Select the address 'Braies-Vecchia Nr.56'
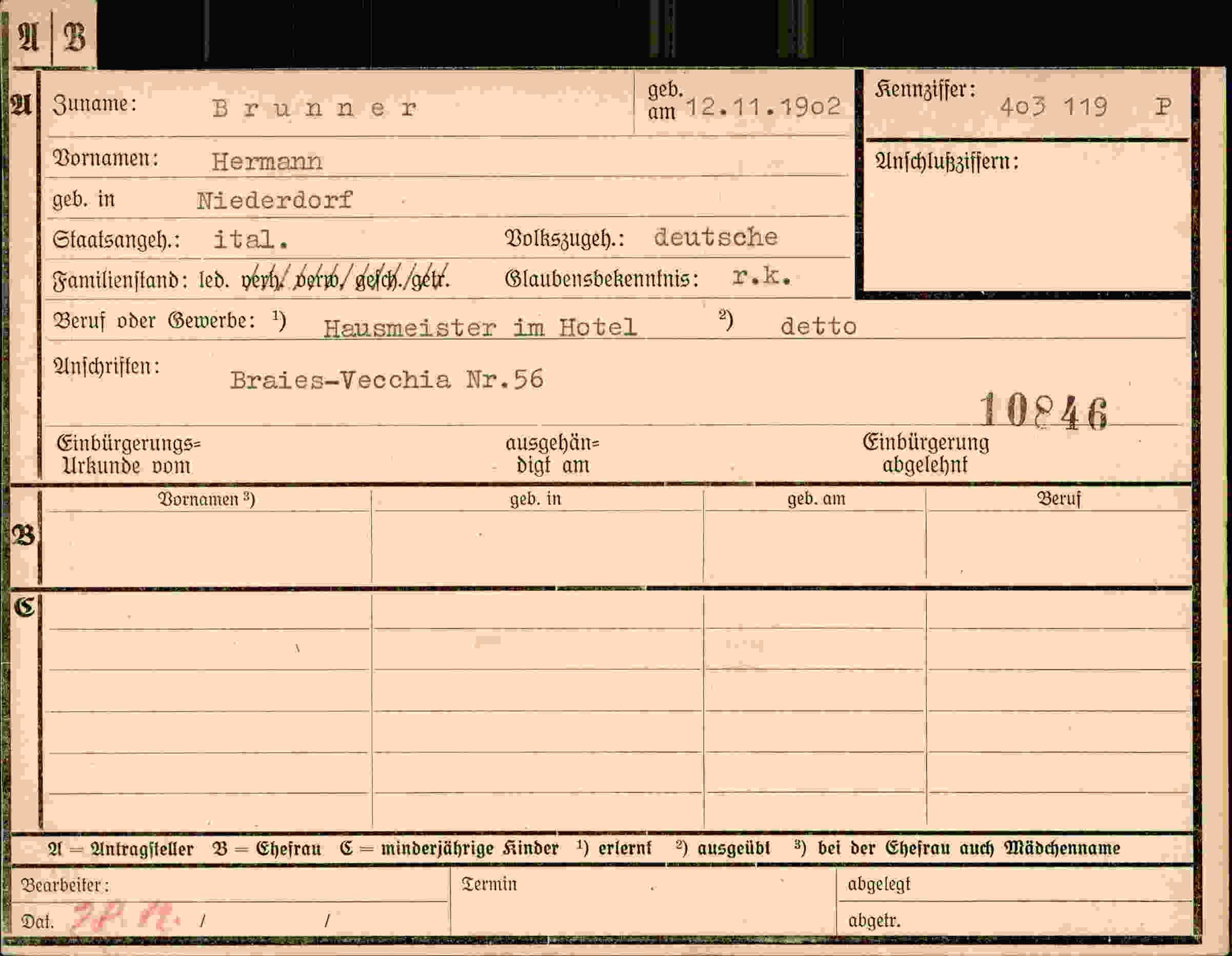 tap(386, 380)
